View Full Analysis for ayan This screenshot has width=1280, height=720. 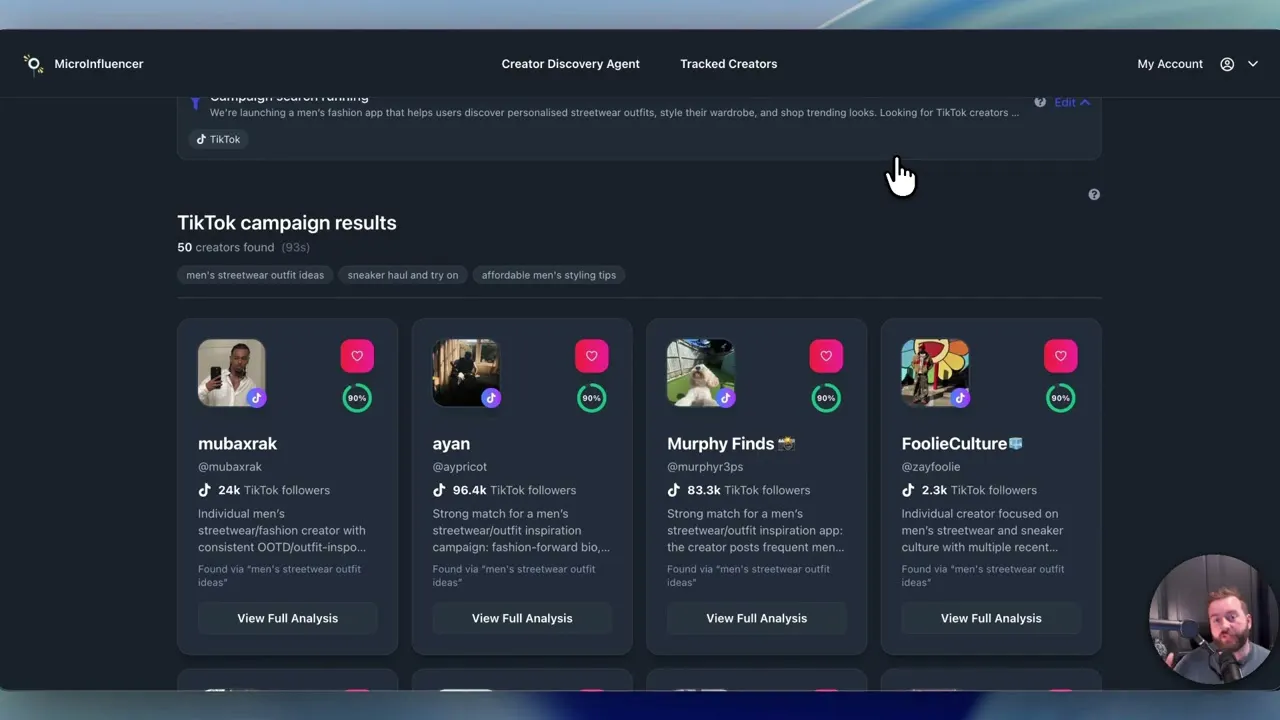tap(522, 618)
